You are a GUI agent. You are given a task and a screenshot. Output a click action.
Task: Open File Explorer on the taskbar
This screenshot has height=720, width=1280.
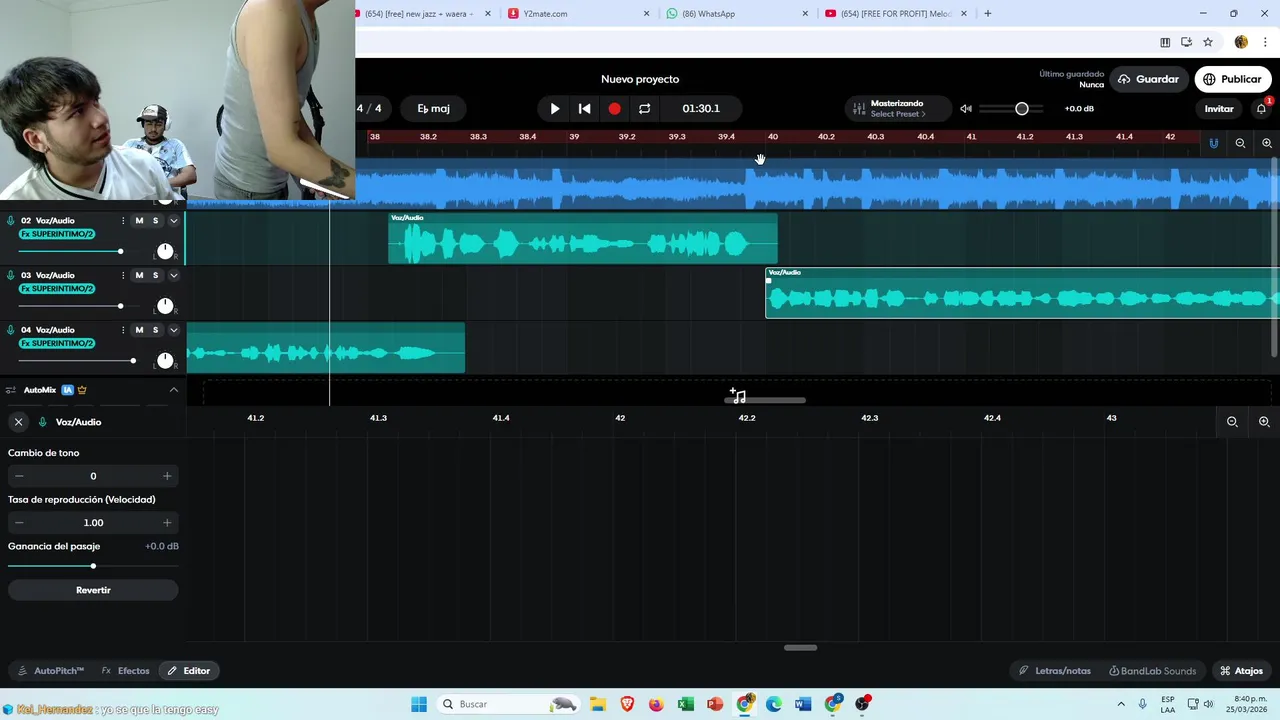click(597, 704)
